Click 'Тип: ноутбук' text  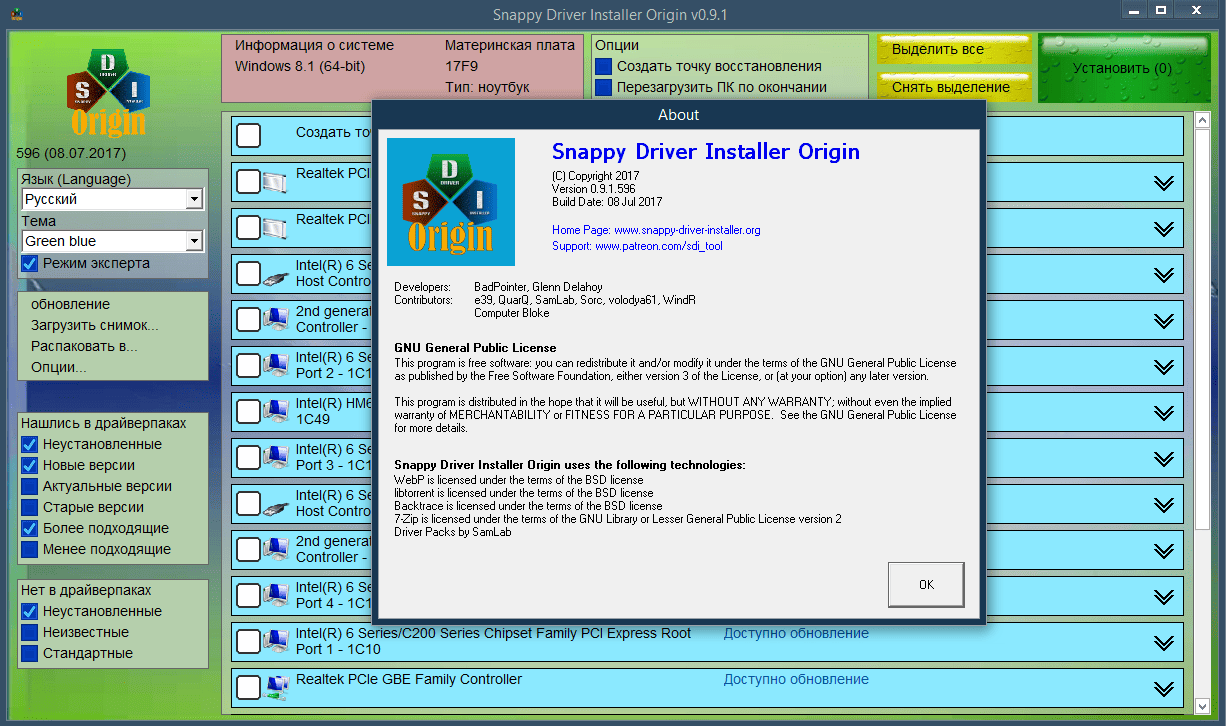[487, 87]
